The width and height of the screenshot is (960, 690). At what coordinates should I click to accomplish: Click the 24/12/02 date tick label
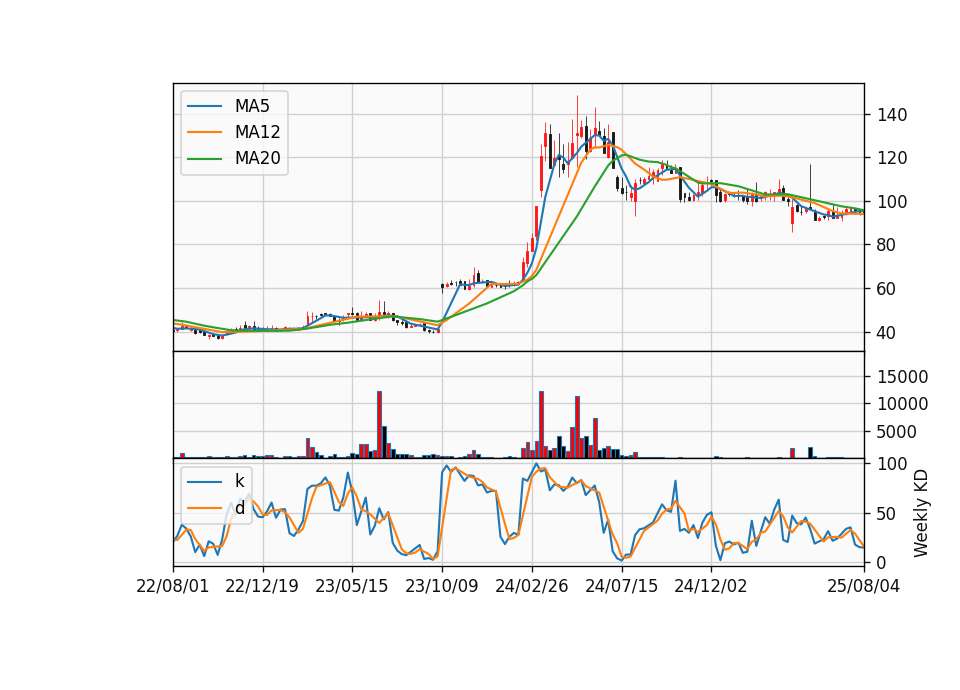pyautogui.click(x=711, y=586)
